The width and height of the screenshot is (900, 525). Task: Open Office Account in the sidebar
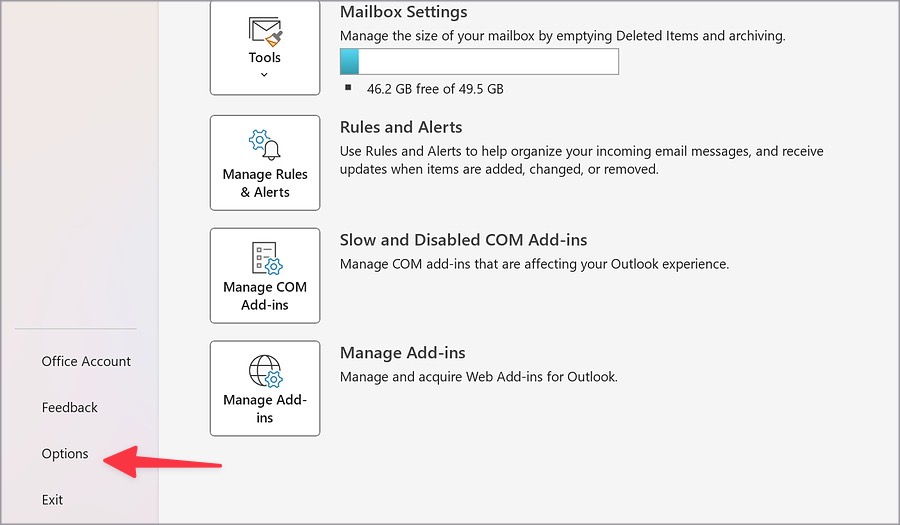pos(86,361)
